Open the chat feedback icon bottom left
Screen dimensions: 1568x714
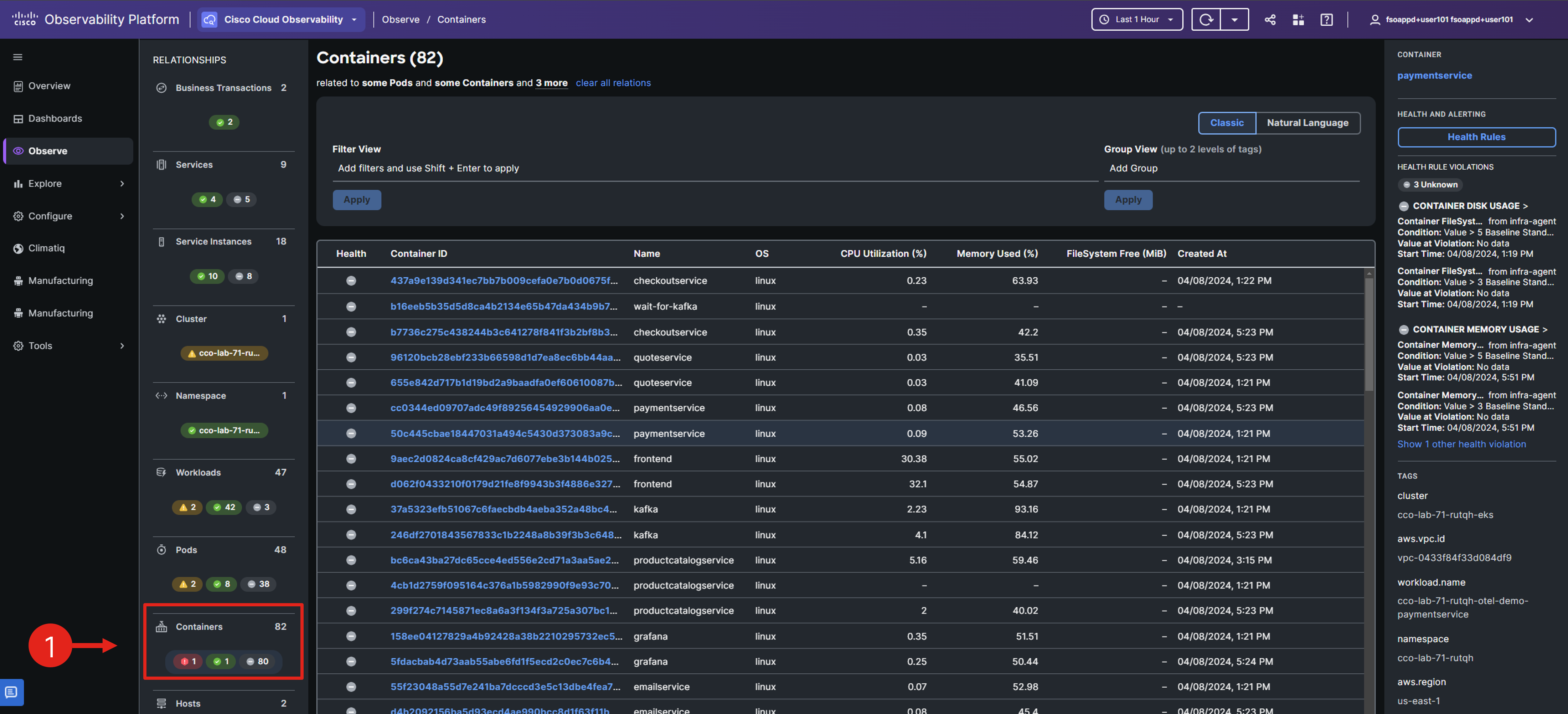[11, 692]
